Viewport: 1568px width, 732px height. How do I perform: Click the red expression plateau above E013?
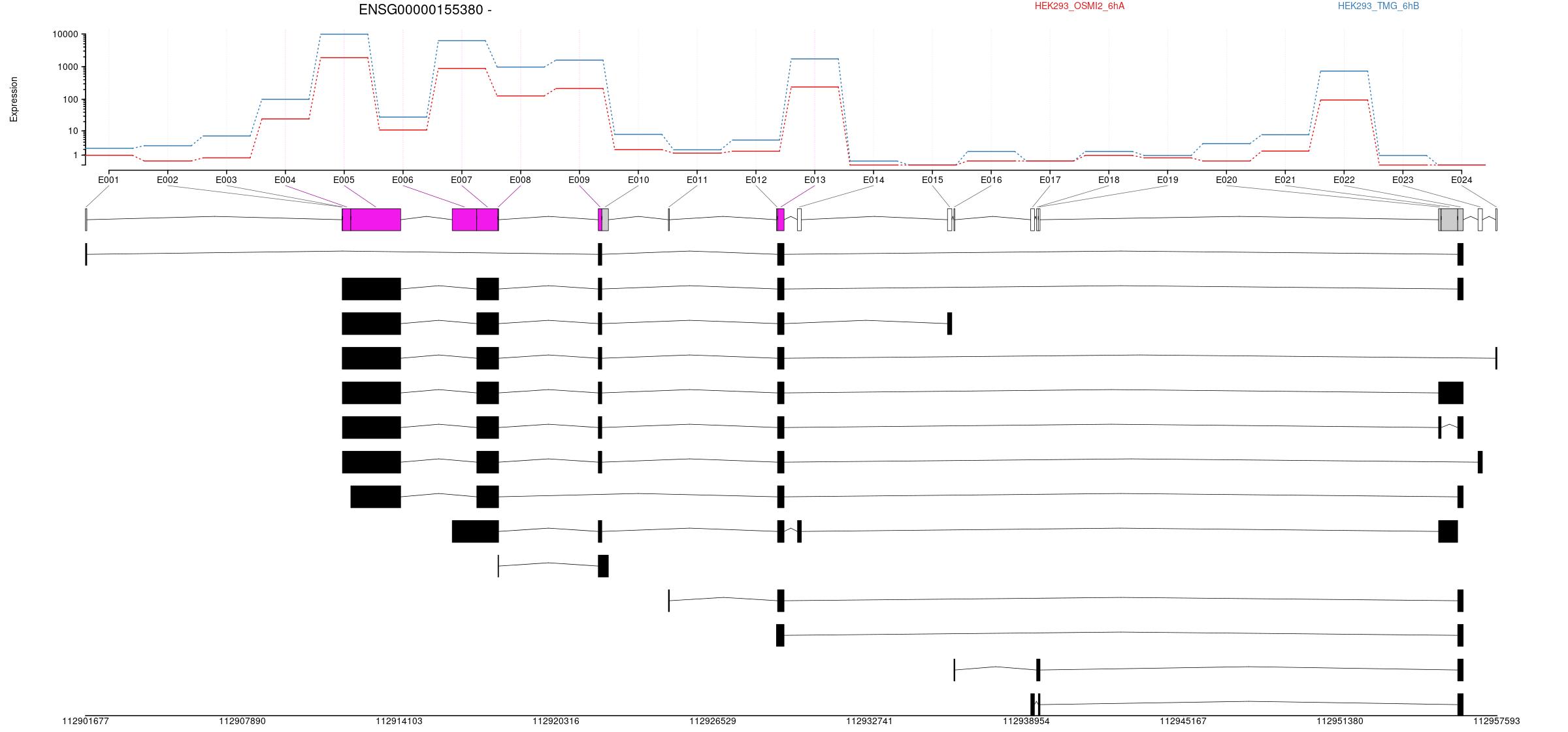point(815,87)
